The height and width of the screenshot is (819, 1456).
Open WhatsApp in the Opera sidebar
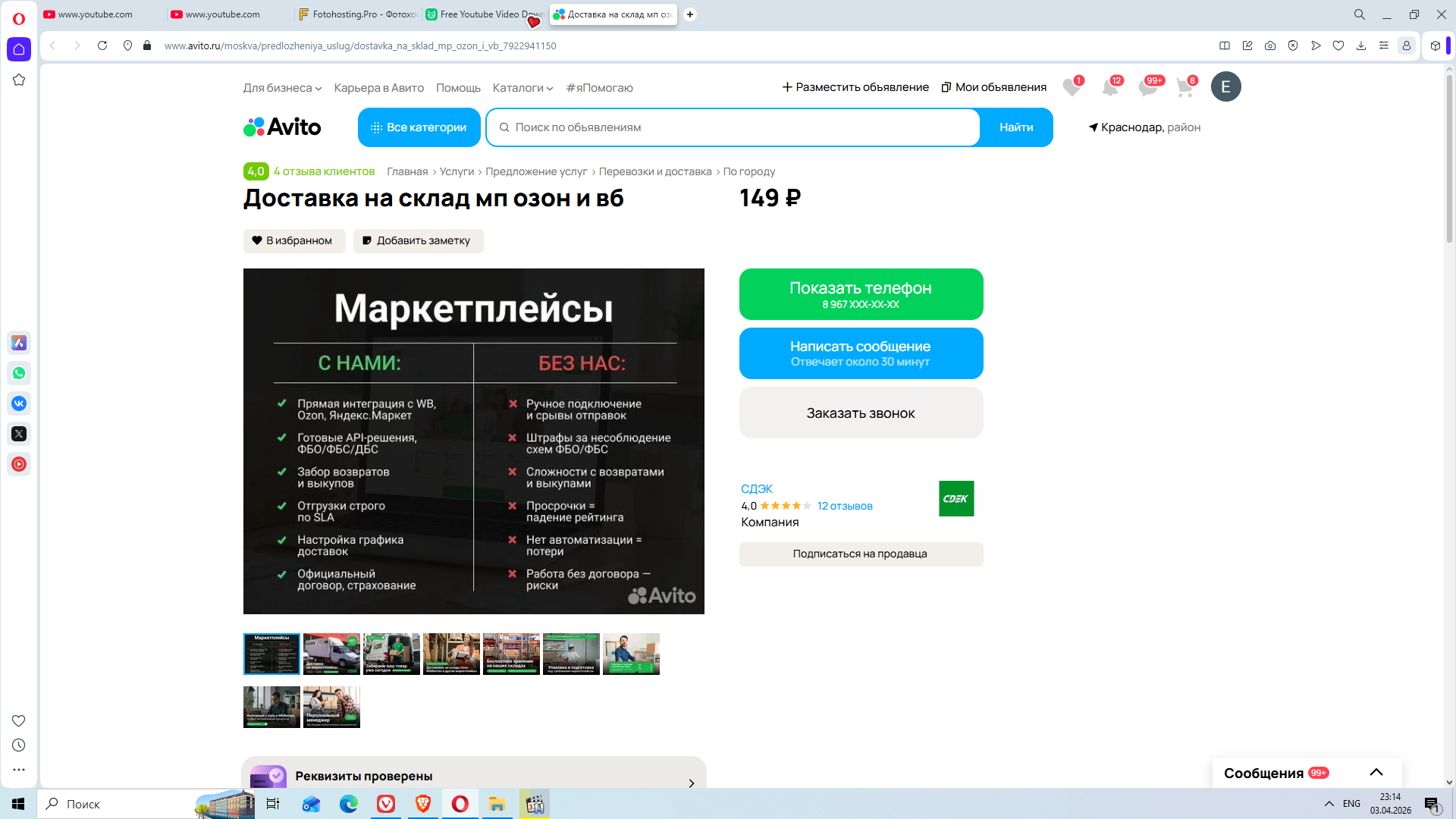click(x=19, y=373)
